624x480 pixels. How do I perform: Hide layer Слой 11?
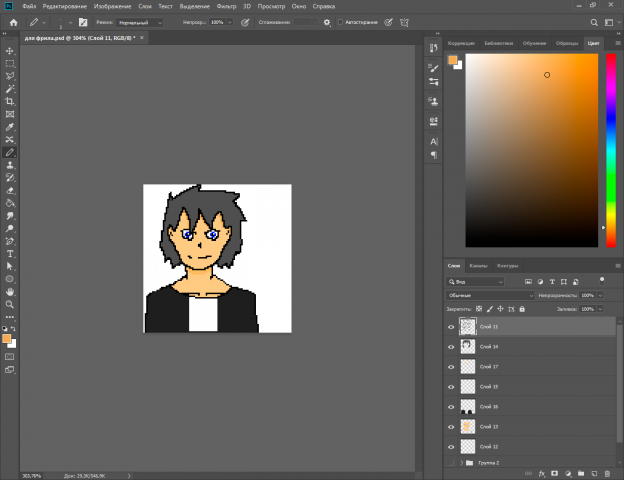pos(451,327)
